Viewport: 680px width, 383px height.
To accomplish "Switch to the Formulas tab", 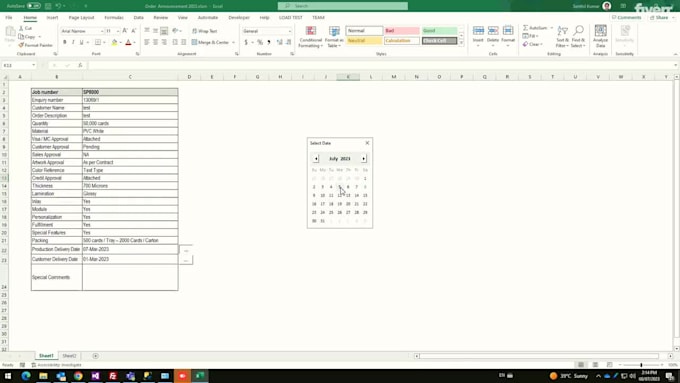I will pos(114,18).
